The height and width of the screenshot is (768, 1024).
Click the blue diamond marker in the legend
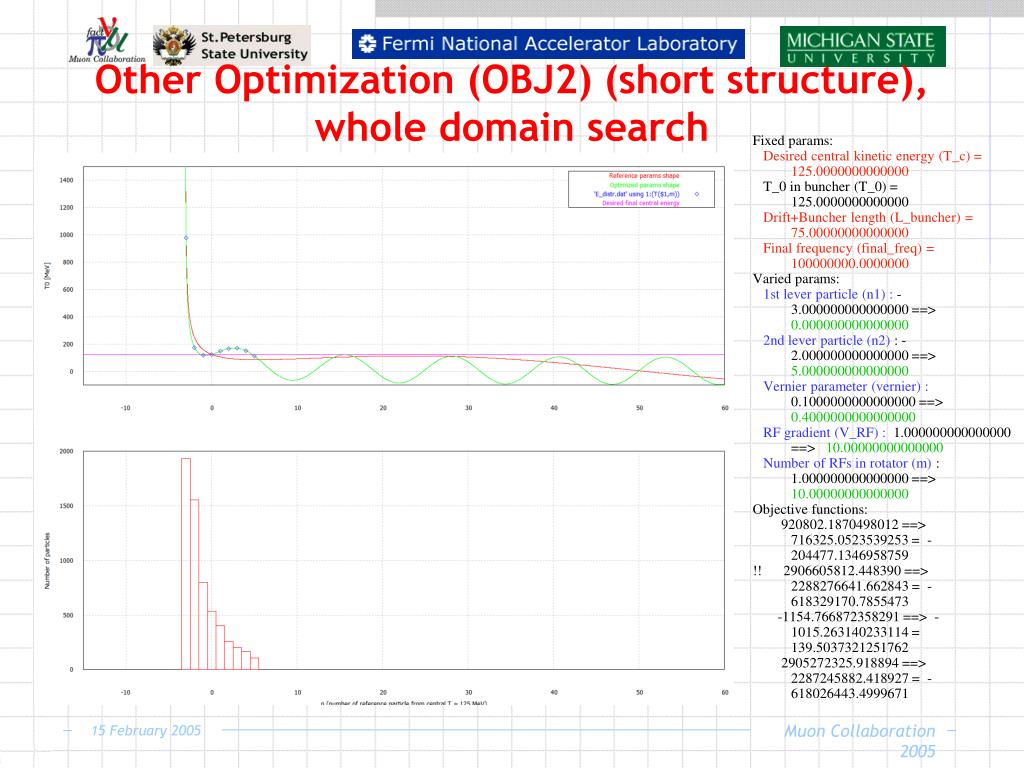[697, 194]
